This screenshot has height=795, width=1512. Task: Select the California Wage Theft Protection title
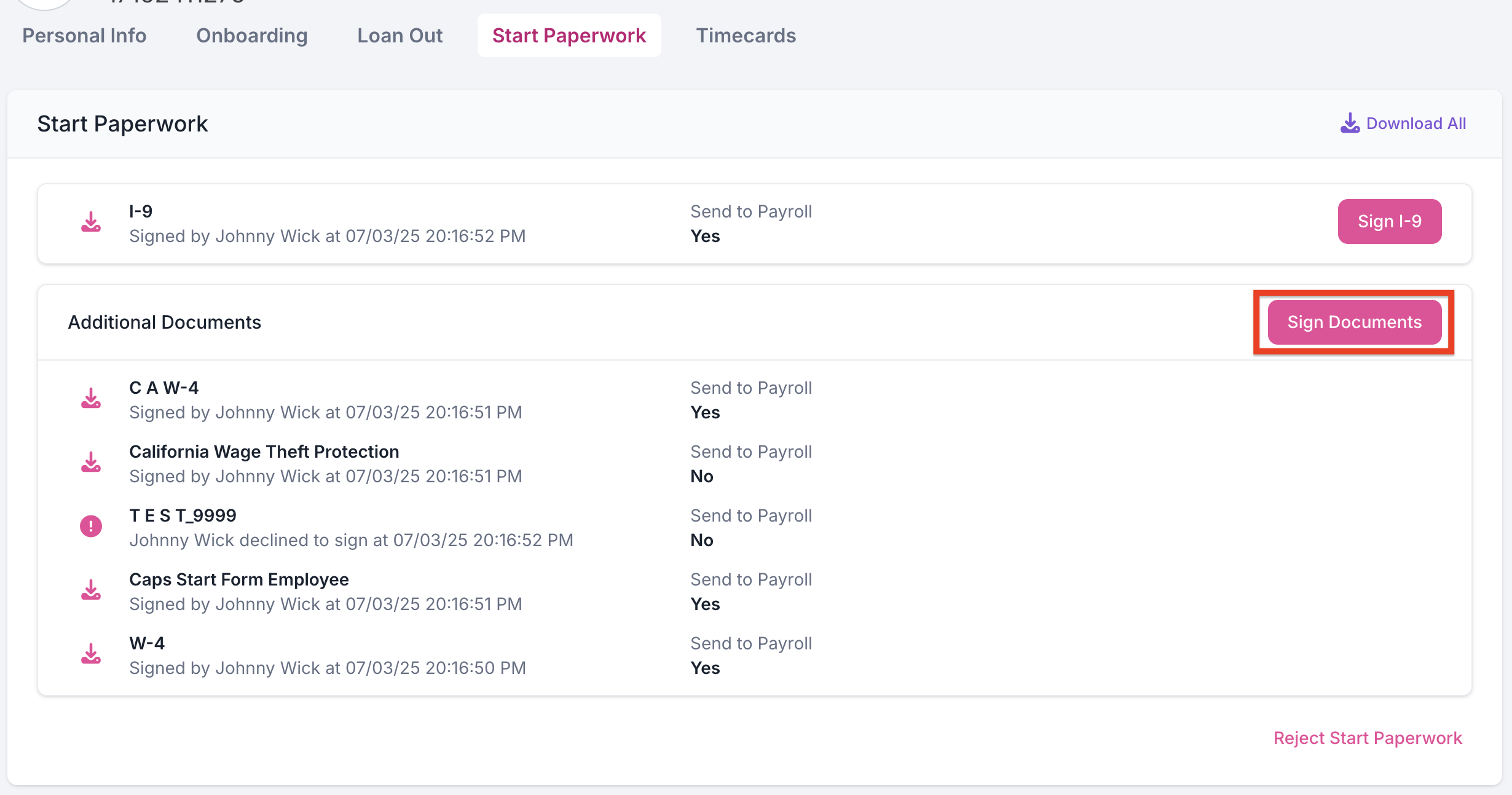pyautogui.click(x=264, y=452)
